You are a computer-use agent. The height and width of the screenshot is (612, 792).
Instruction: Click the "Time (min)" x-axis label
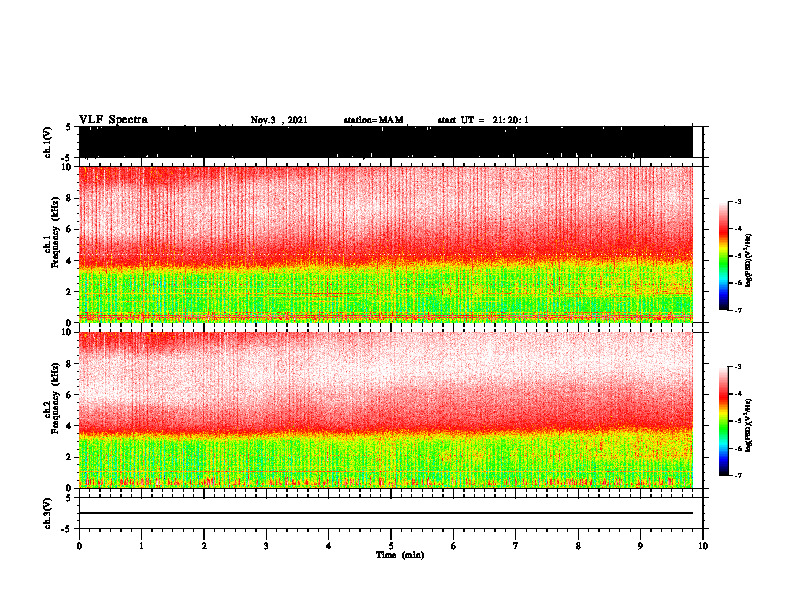(400, 555)
